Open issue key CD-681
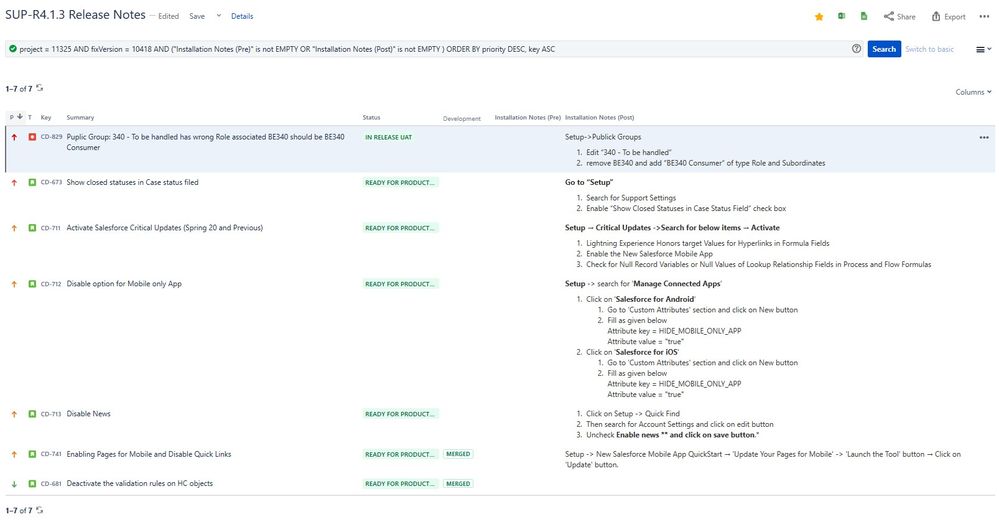 click(51, 484)
